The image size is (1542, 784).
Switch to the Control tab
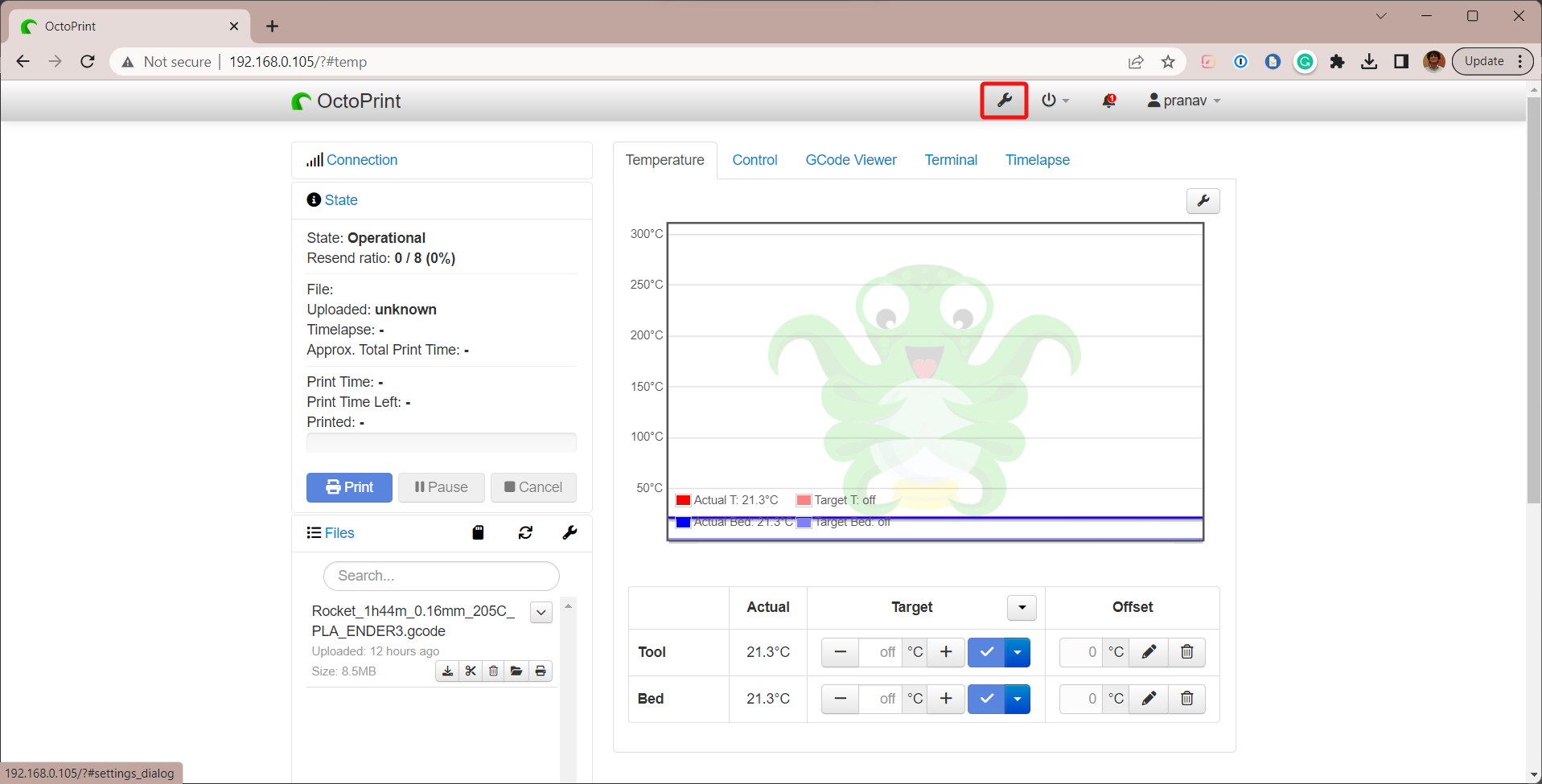tap(755, 160)
